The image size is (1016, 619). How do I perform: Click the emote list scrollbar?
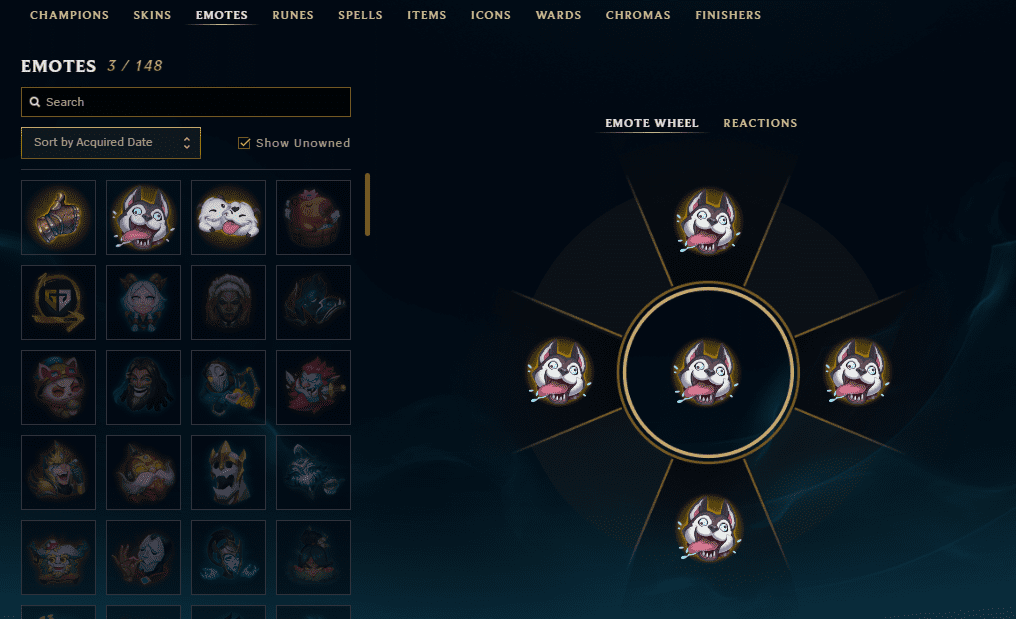coord(367,204)
